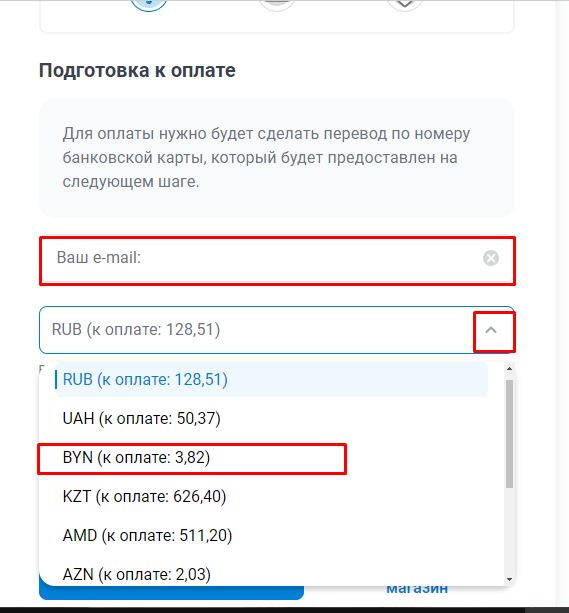
Task: Collapse the currency list with the chevron
Action: [491, 330]
